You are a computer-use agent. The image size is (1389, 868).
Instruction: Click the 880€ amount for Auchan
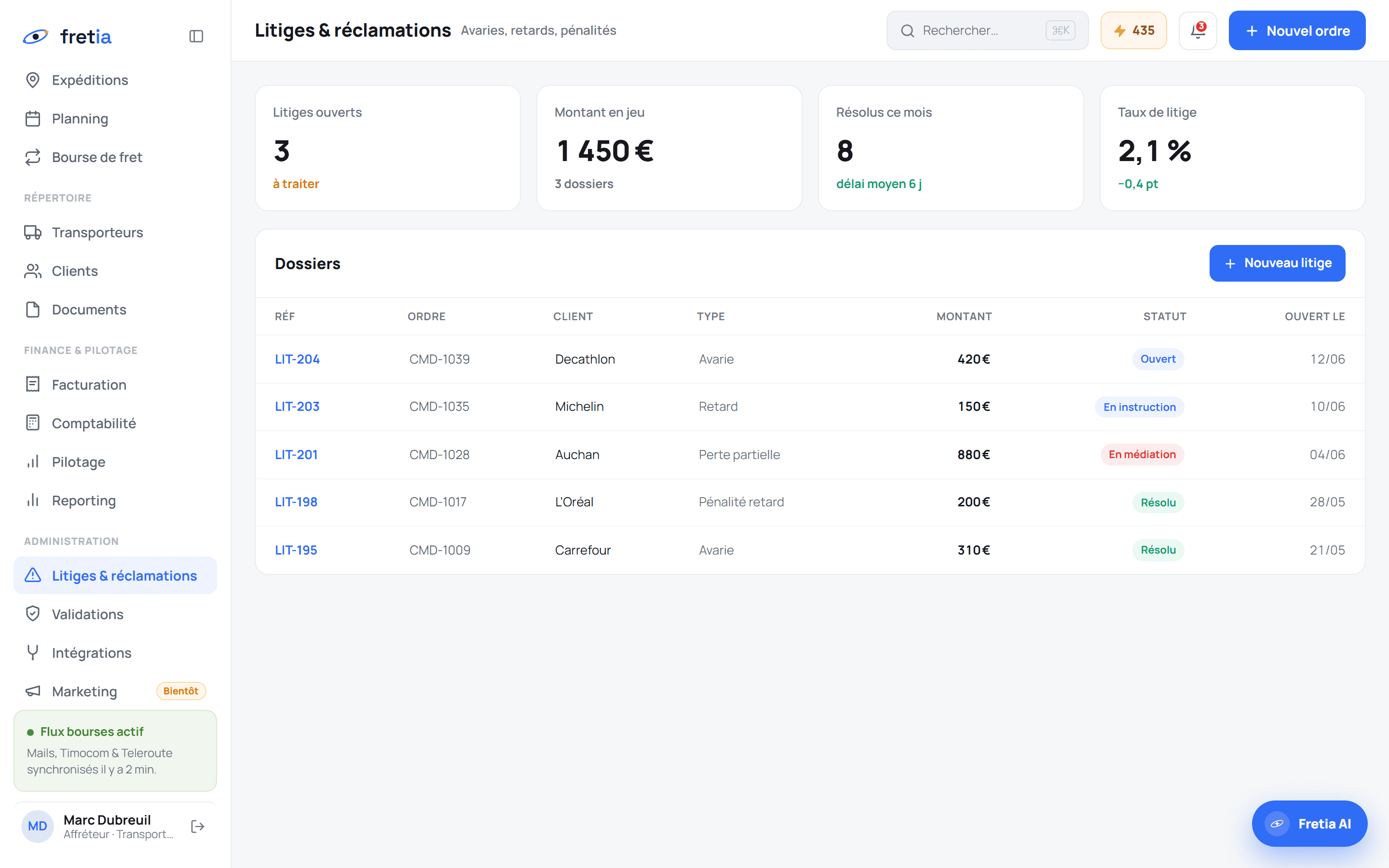point(973,454)
